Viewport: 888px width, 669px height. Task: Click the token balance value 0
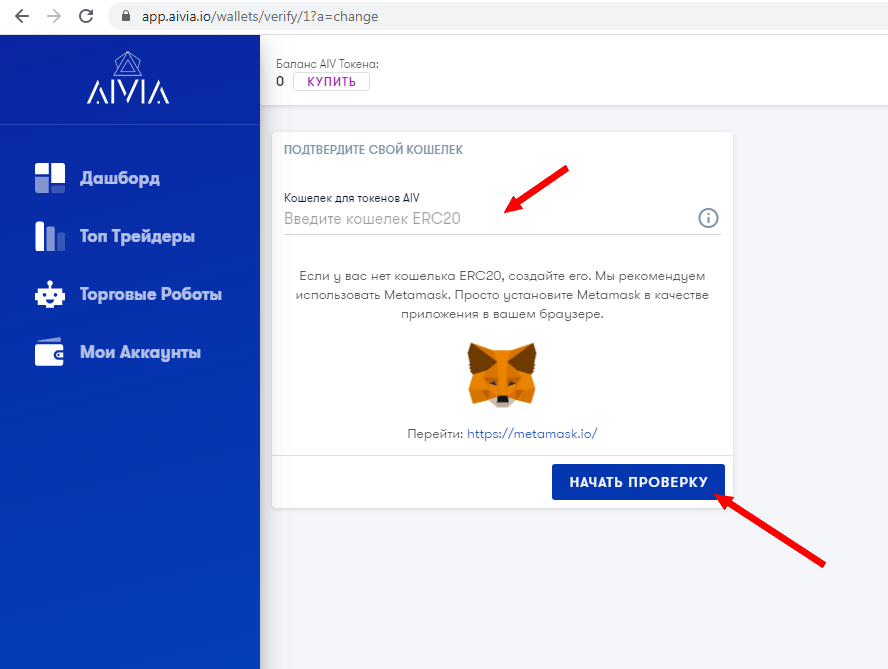280,82
